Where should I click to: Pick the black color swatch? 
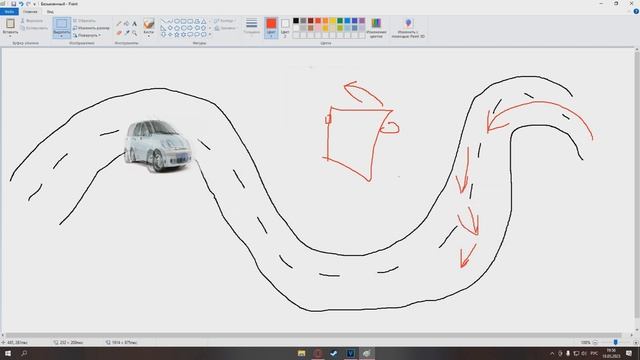pyautogui.click(x=296, y=21)
